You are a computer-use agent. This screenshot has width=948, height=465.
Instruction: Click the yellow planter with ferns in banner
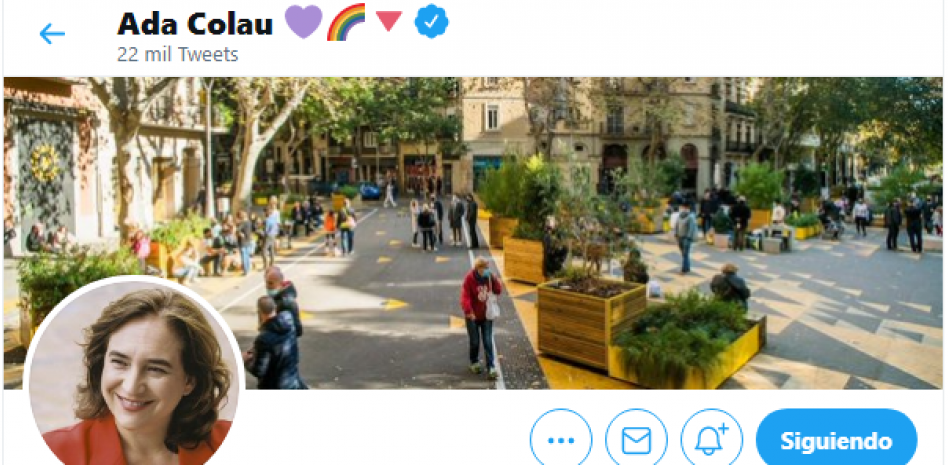(x=687, y=342)
